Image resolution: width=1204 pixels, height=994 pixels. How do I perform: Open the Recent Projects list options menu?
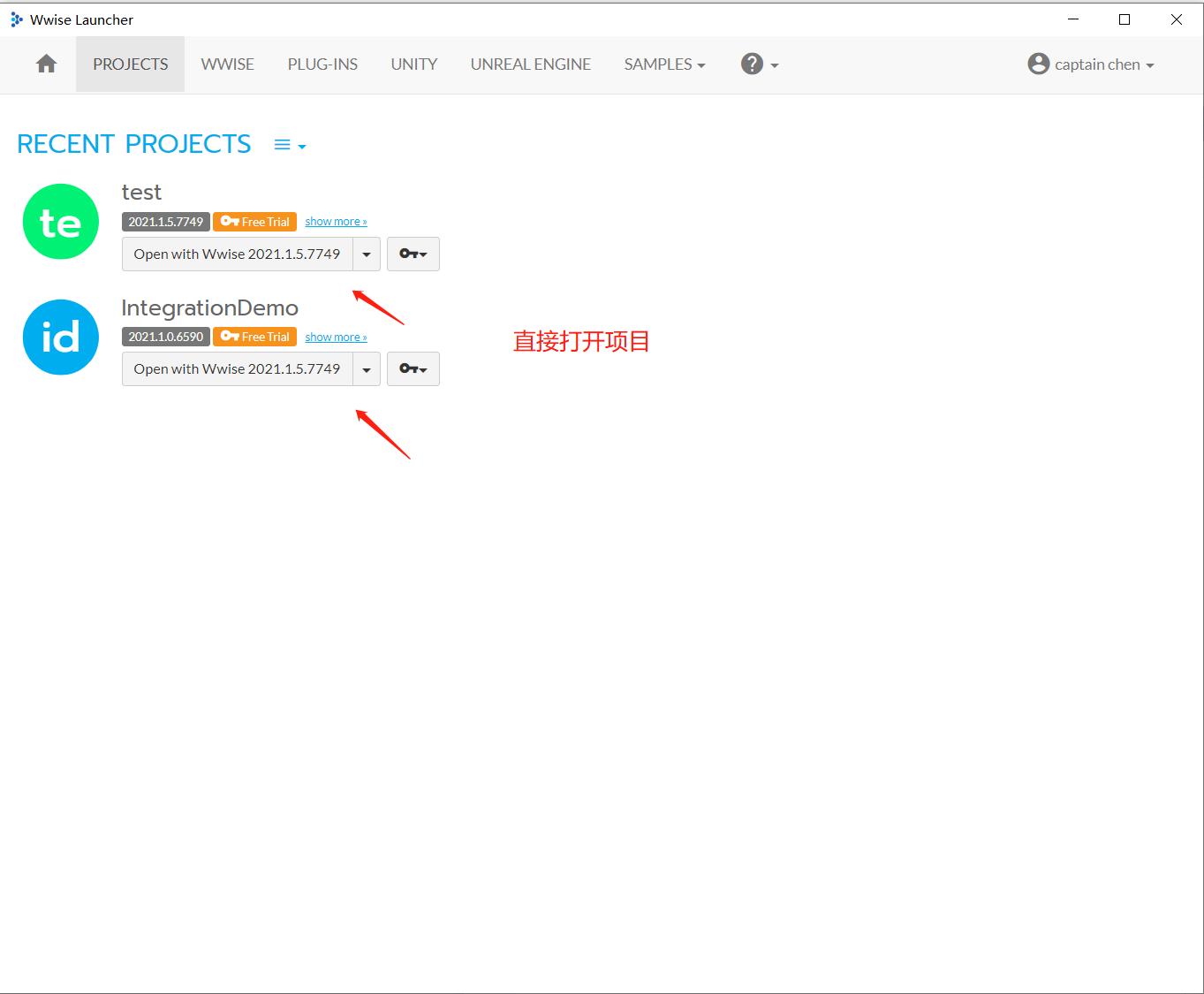pyautogui.click(x=290, y=145)
